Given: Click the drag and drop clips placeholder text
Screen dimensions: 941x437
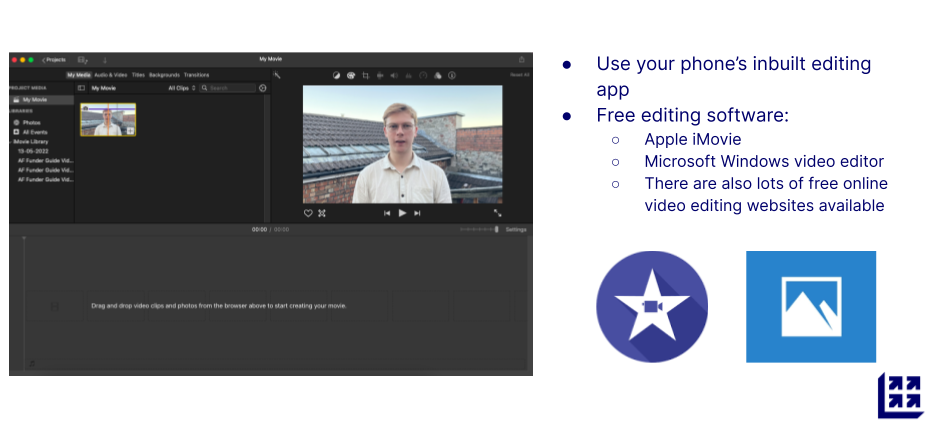Looking at the screenshot, I should (219, 306).
